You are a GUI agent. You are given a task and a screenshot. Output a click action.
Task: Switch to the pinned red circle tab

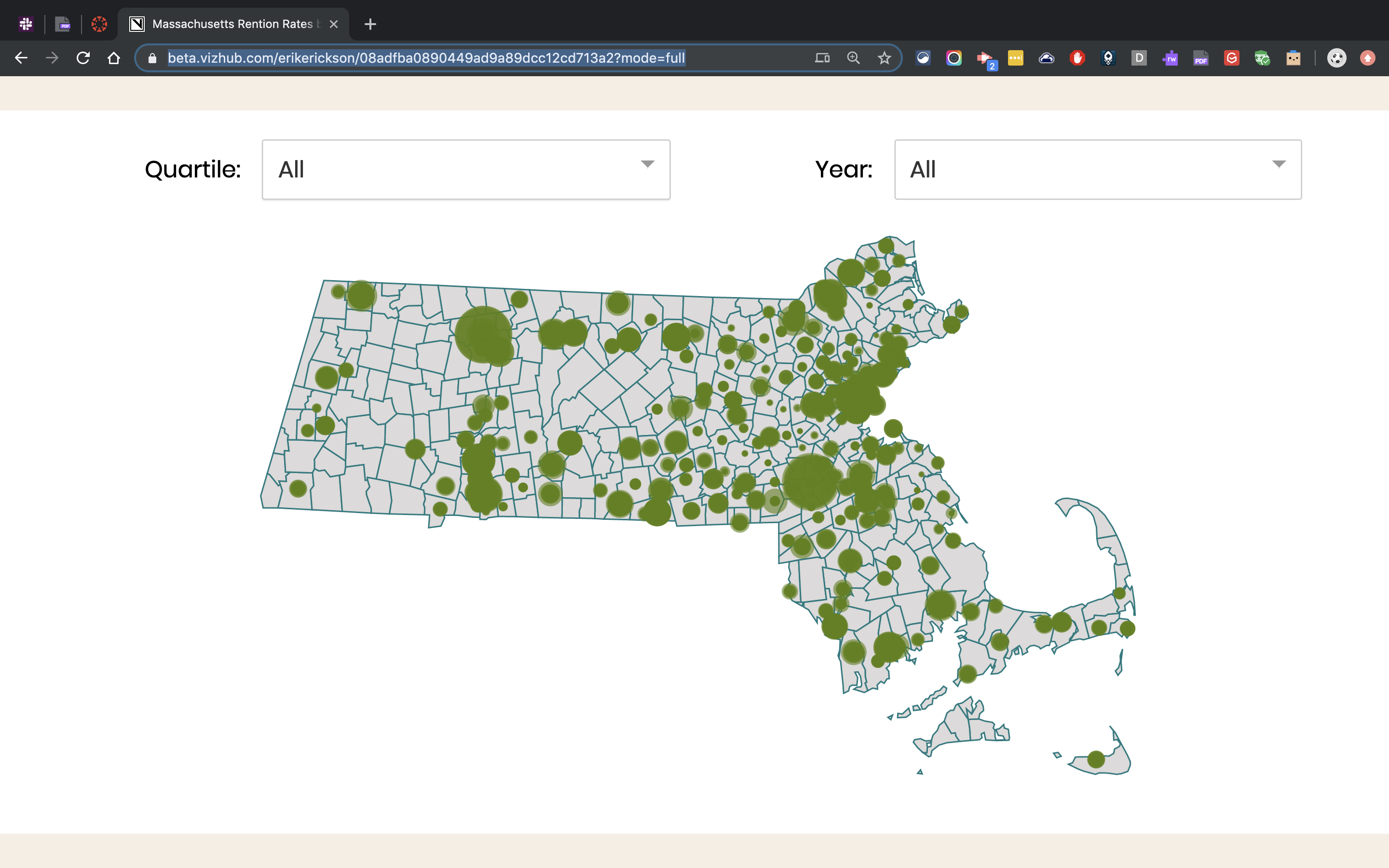click(x=99, y=24)
